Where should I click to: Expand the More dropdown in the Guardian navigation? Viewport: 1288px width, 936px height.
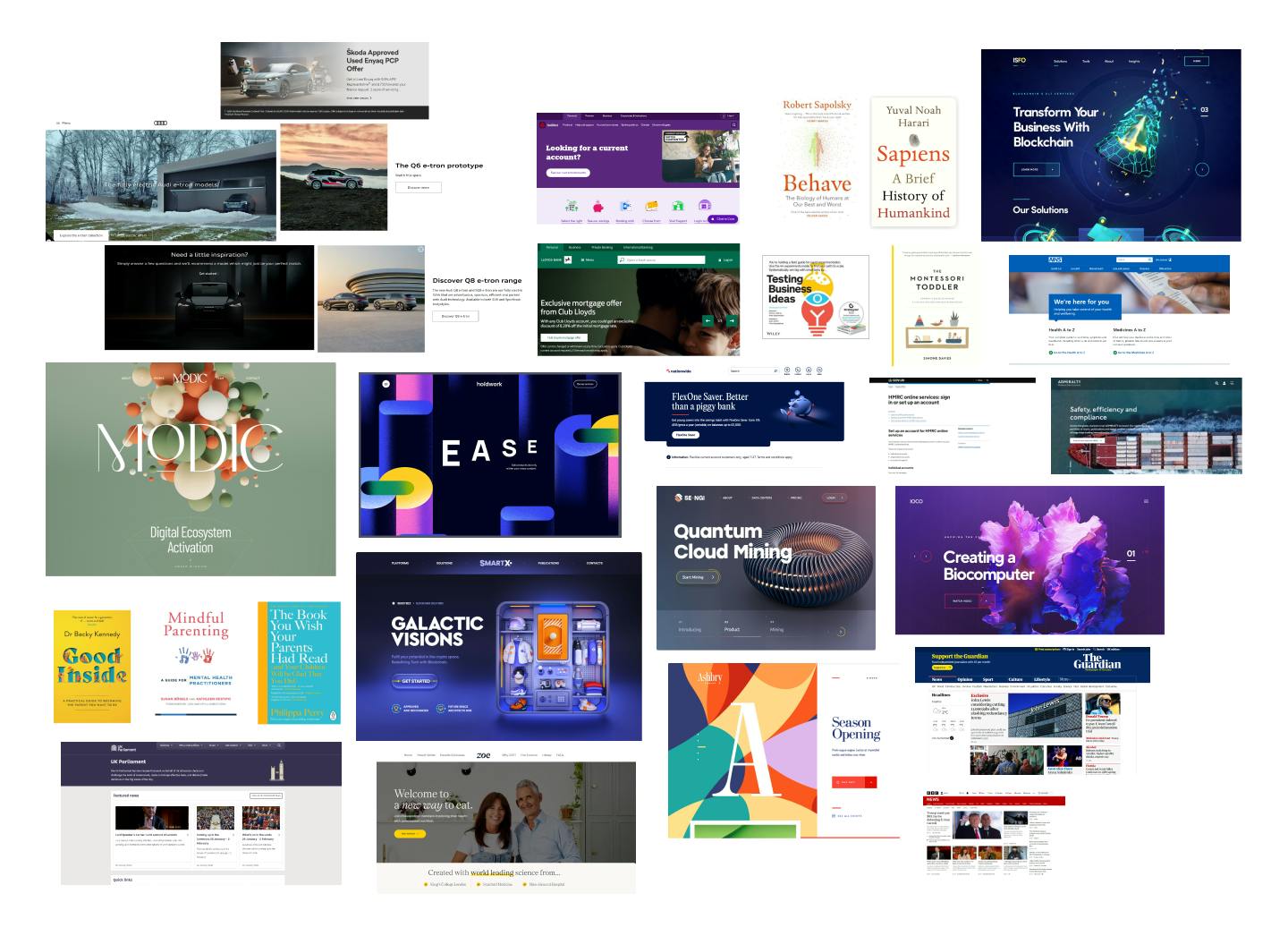(1064, 678)
